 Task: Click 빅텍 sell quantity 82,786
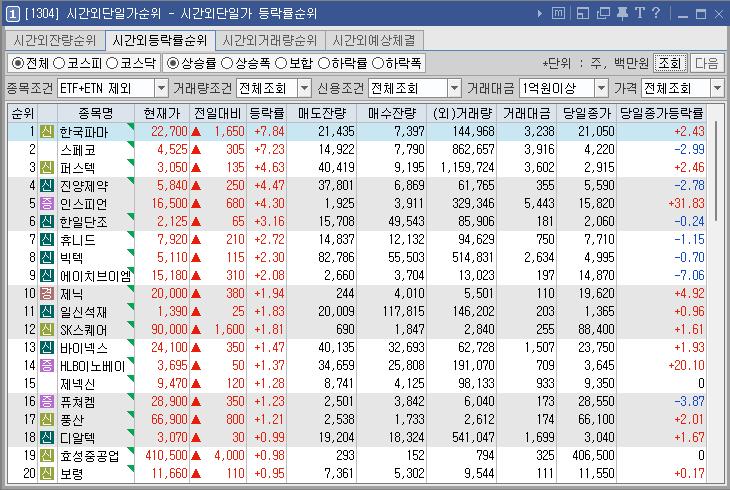pyautogui.click(x=336, y=258)
